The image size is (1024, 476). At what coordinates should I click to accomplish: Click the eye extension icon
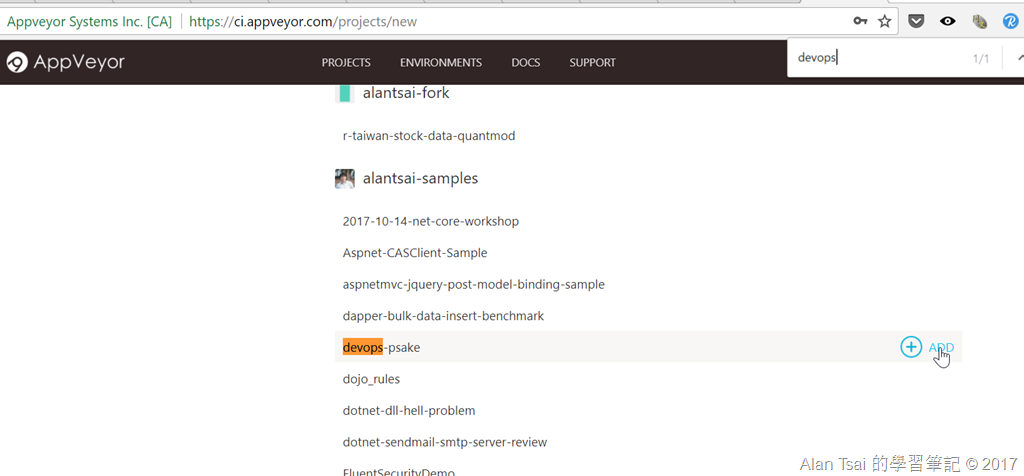coord(948,22)
